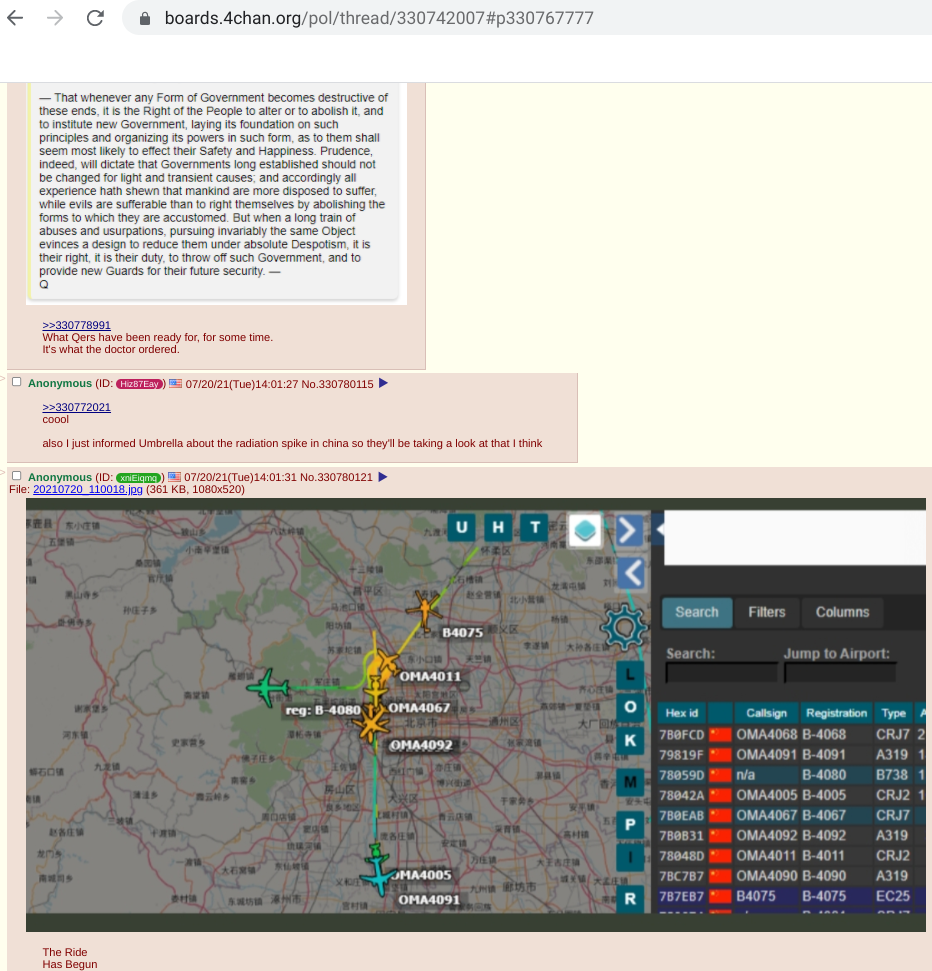The height and width of the screenshot is (971, 932).
Task: Click the green poster ID badge xniEiqmq
Action: (x=139, y=477)
